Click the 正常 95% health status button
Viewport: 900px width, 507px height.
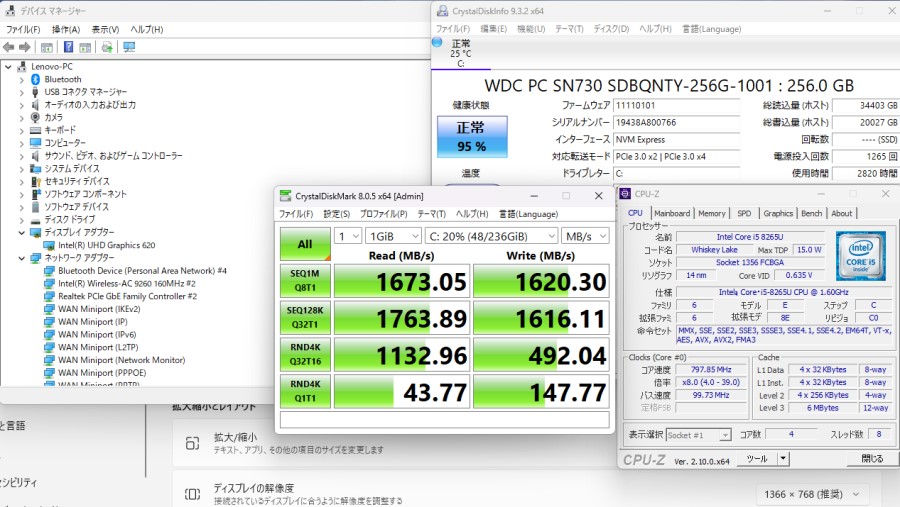472,137
